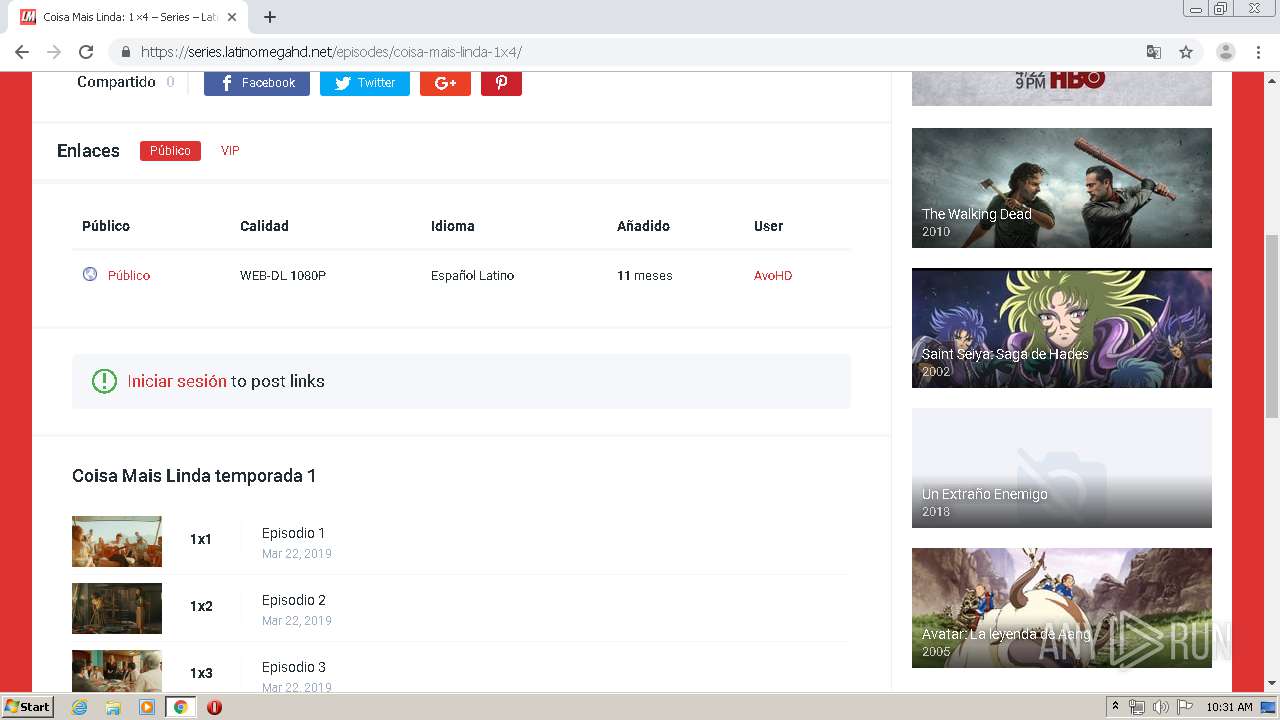The width and height of the screenshot is (1280, 720).
Task: Click the Calidad column header
Action: pos(264,226)
